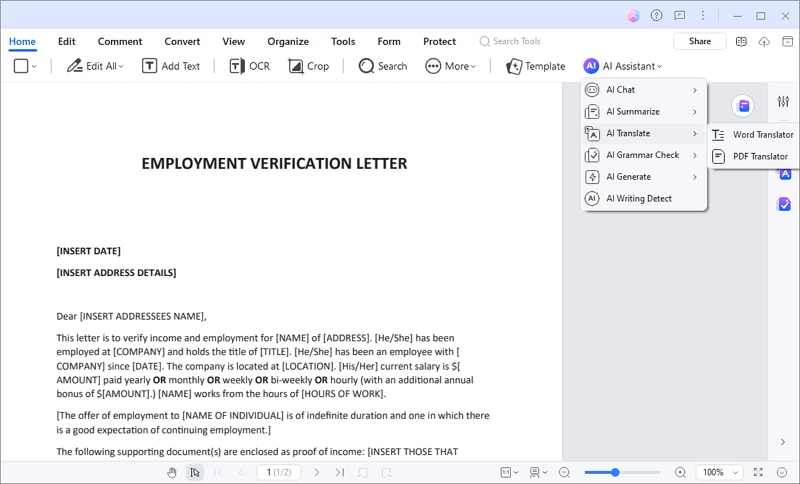This screenshot has height=484, width=800.
Task: Go to the next page
Action: (317, 473)
